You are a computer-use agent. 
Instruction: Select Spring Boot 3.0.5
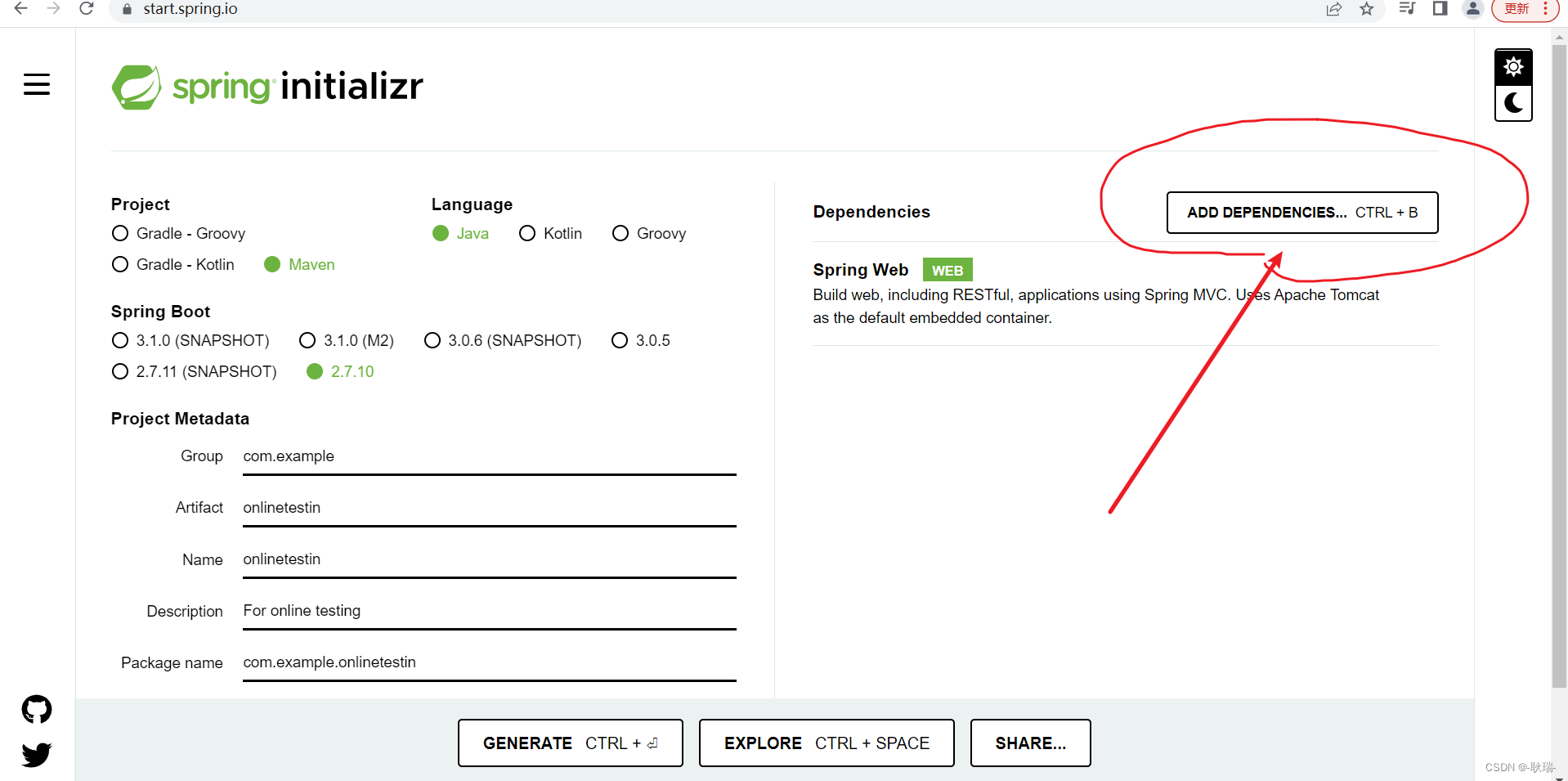click(x=641, y=341)
